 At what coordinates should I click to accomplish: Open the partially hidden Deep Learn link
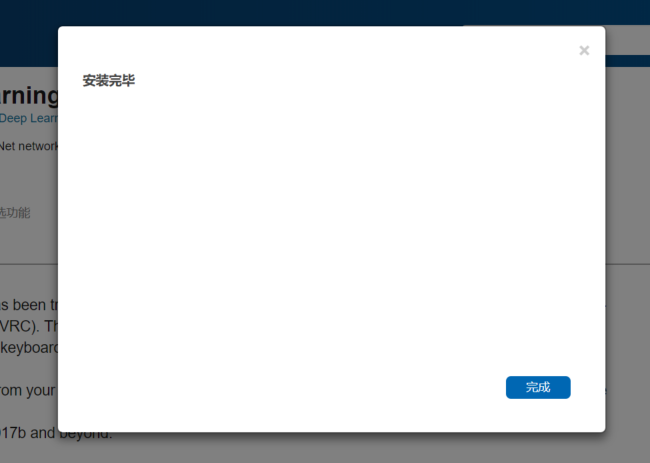[29, 118]
